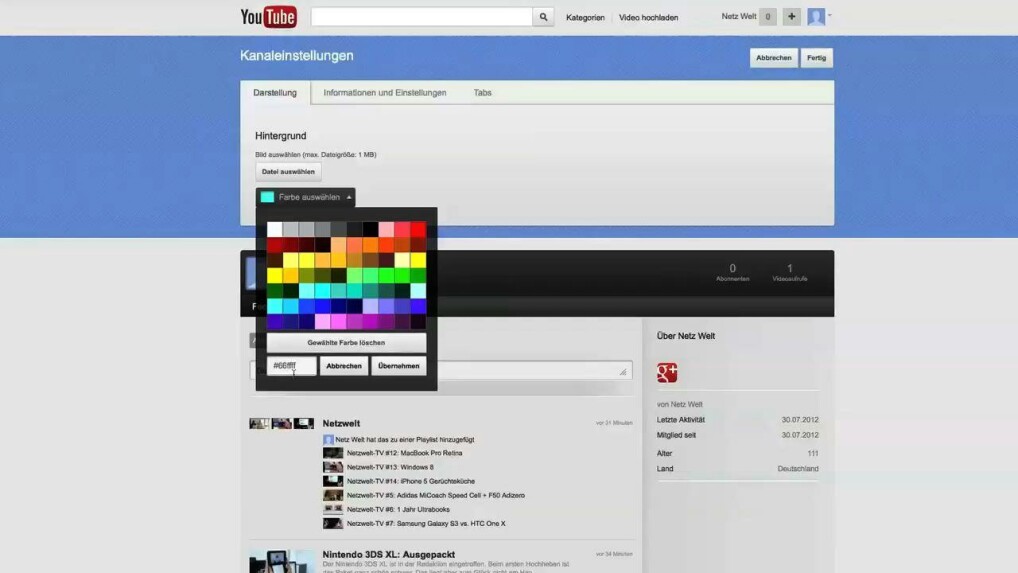This screenshot has height=573, width=1018.
Task: Click the notification count badge next to Netz Welt
Action: coord(768,17)
